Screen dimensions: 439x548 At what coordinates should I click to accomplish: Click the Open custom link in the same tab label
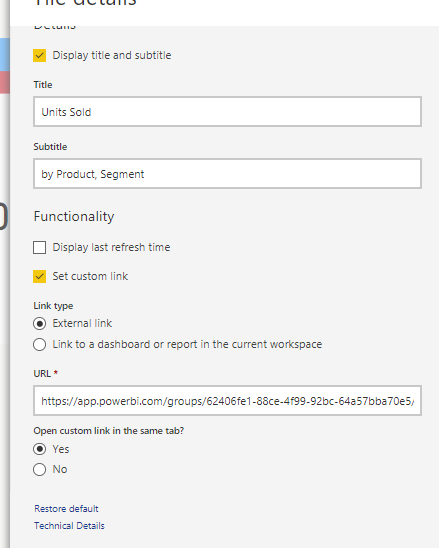click(109, 431)
